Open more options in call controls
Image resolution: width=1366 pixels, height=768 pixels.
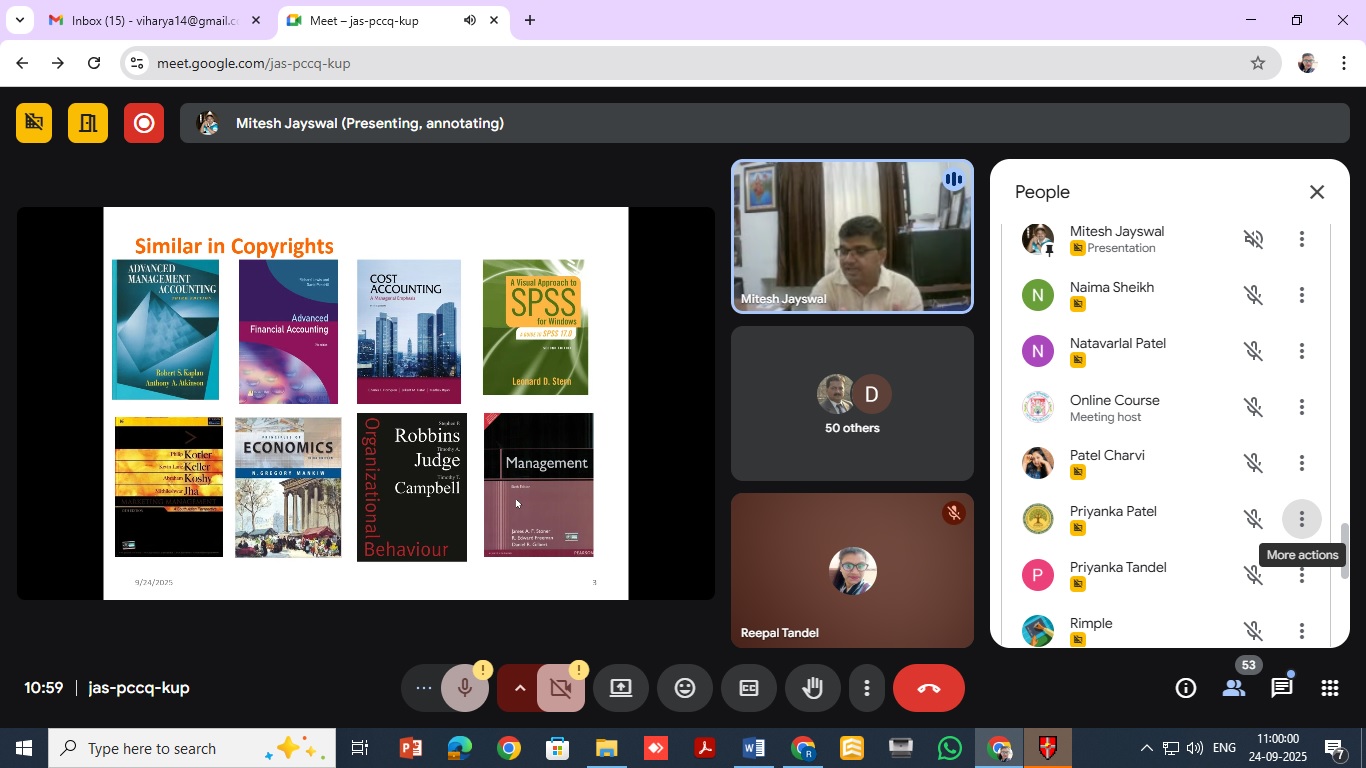(866, 688)
